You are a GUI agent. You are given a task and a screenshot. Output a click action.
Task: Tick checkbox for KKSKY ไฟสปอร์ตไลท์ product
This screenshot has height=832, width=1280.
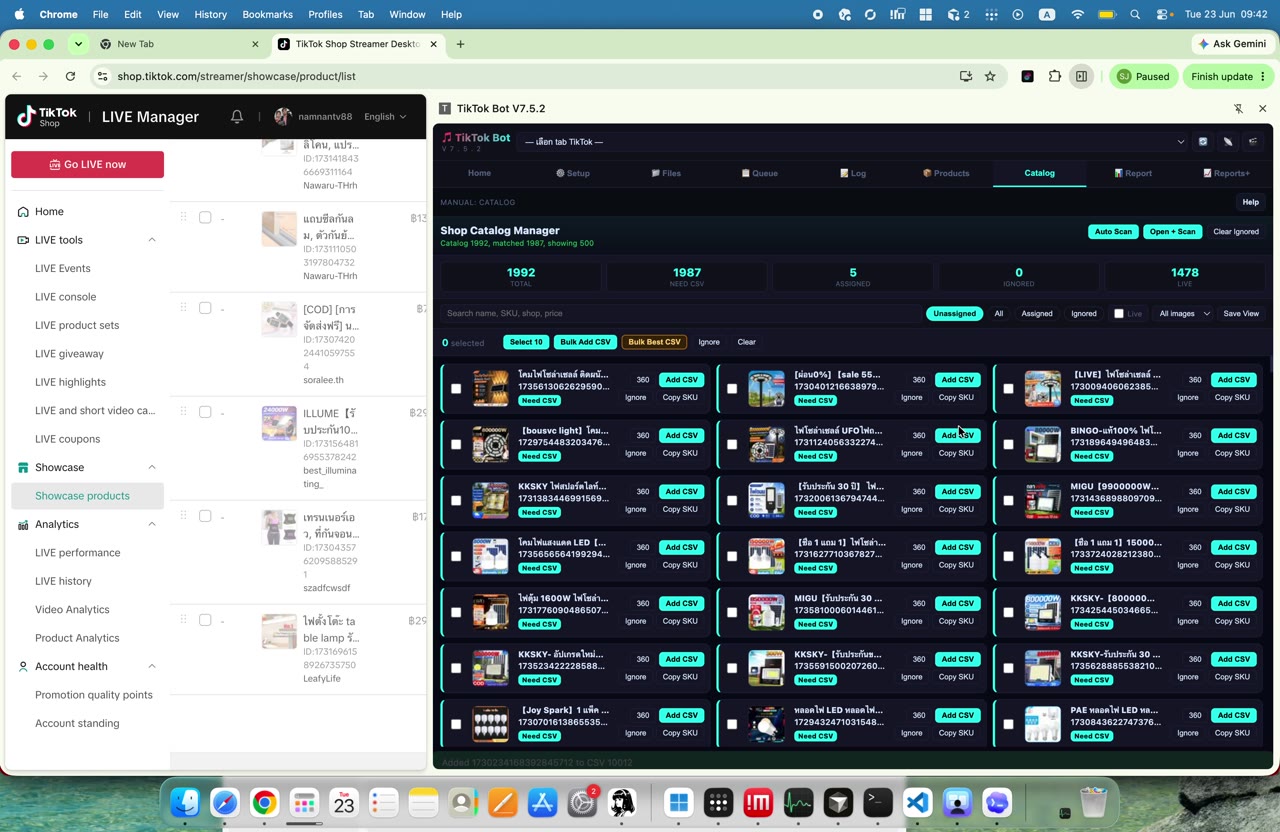[456, 501]
